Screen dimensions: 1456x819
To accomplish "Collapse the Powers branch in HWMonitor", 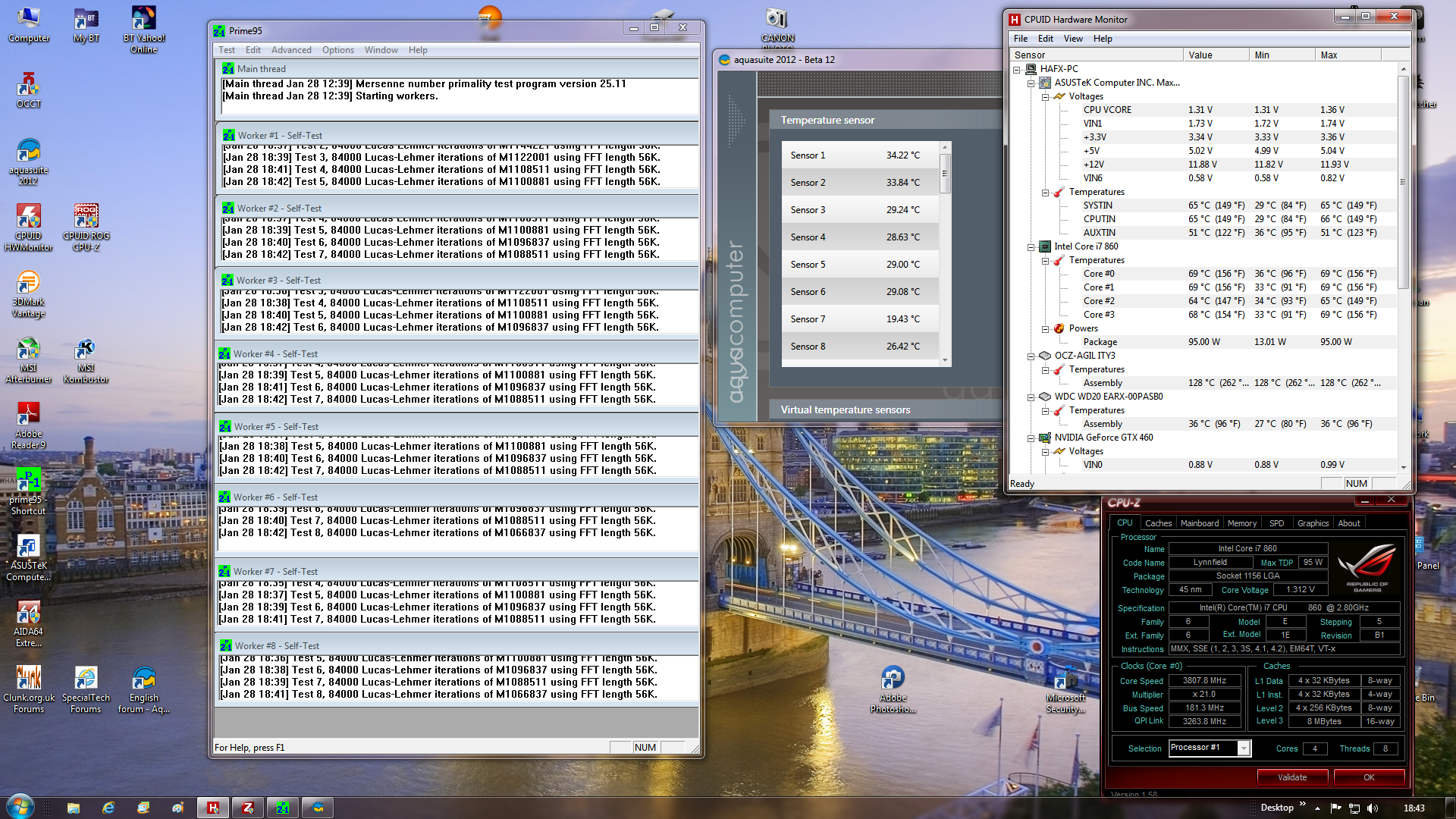I will [1045, 328].
